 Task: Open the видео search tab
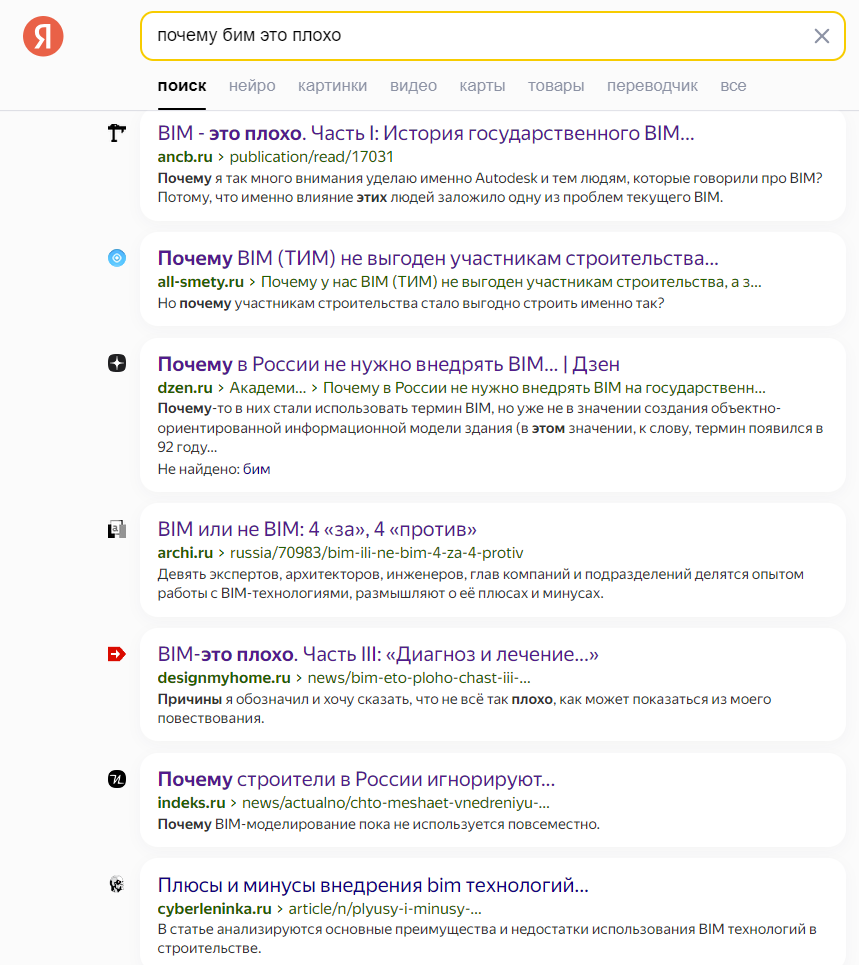[x=413, y=86]
